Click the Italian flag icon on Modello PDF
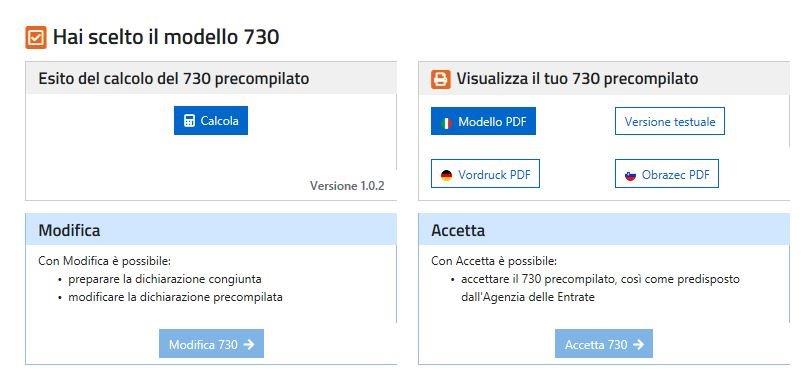 pos(446,123)
